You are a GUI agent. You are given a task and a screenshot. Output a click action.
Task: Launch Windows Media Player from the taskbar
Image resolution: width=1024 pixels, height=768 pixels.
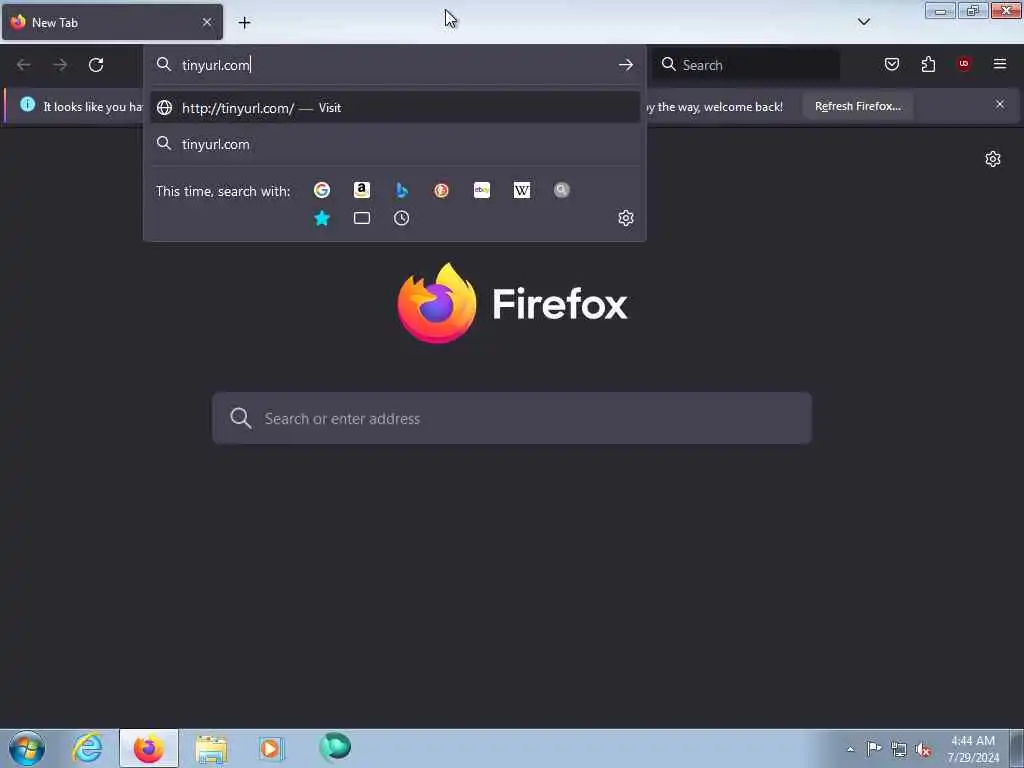click(270, 748)
